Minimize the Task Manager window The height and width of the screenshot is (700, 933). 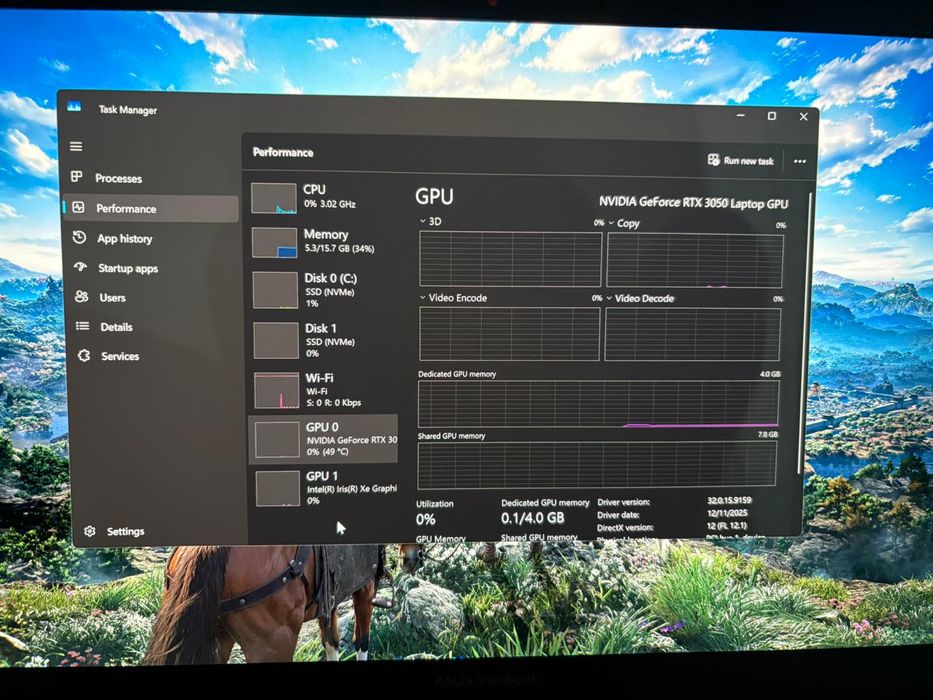click(740, 114)
